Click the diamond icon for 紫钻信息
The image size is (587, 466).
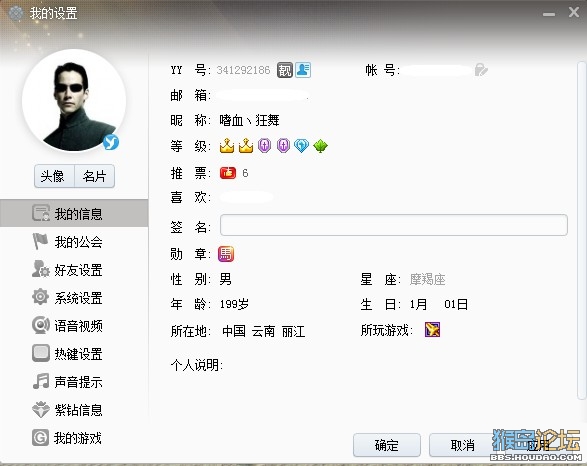pyautogui.click(x=40, y=409)
